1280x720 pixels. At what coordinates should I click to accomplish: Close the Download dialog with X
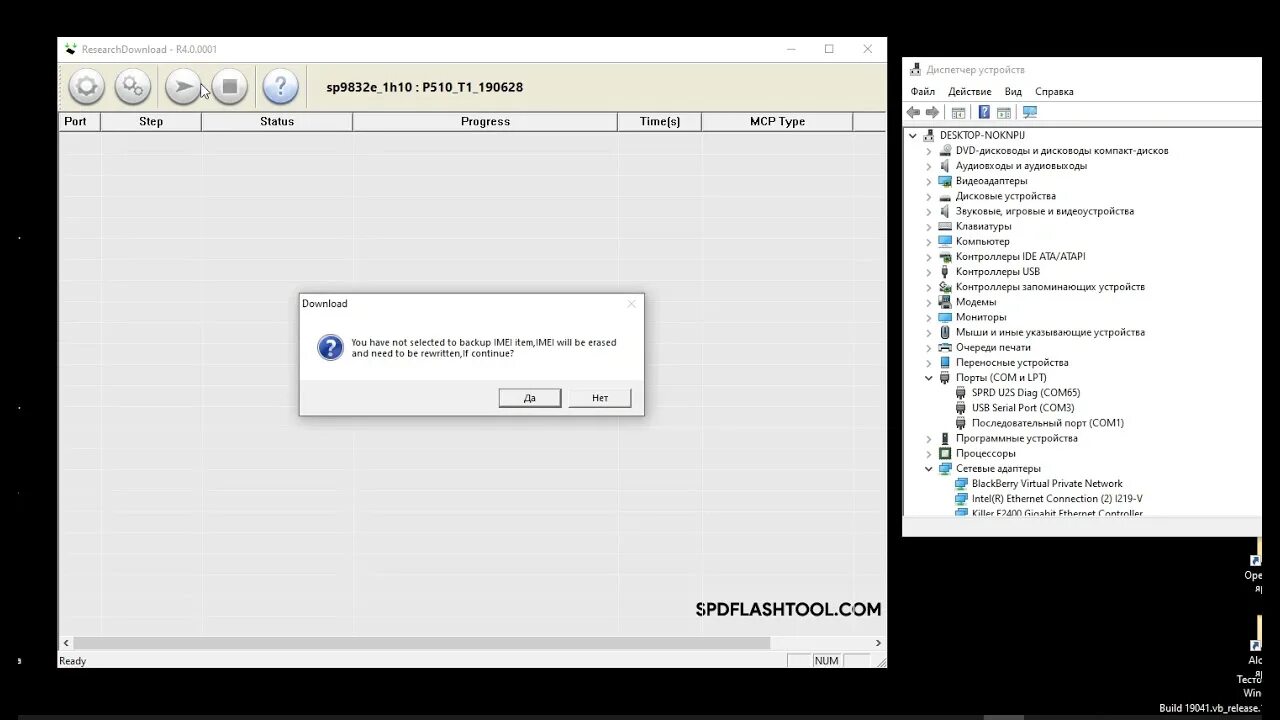631,304
